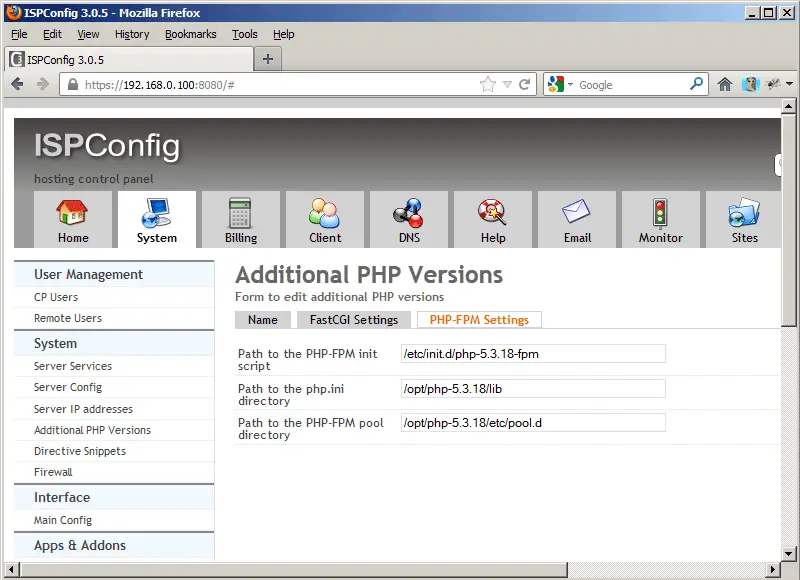The width and height of the screenshot is (800, 580).
Task: Switch to the FastCGI Settings tab
Action: (x=354, y=320)
